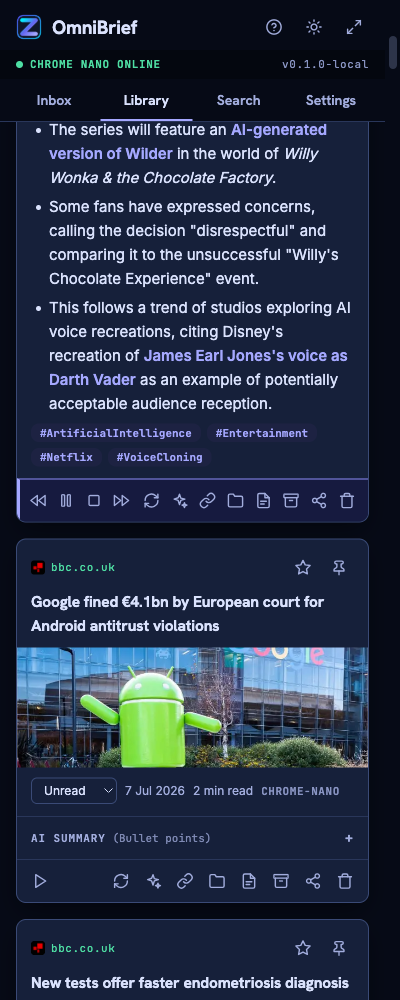
Task: Rewind with the skip-back icon
Action: point(38,501)
